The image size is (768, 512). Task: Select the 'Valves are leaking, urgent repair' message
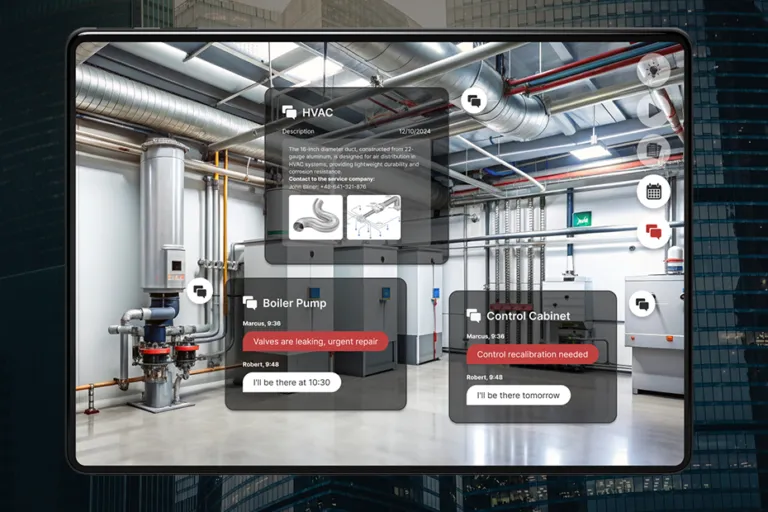click(315, 341)
